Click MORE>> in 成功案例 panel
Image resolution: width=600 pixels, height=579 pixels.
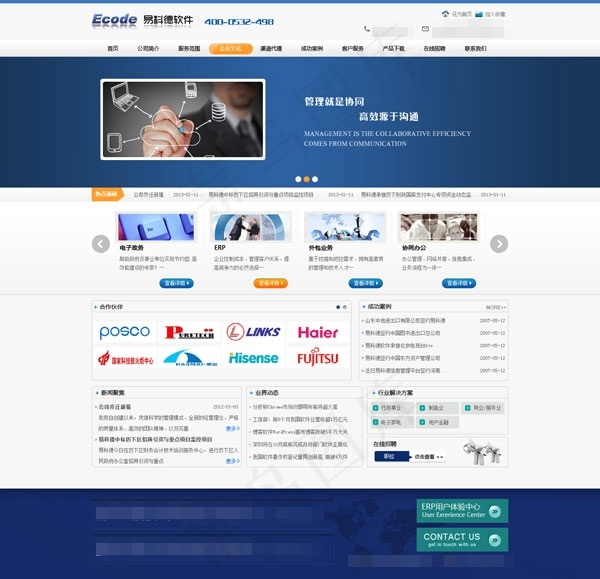(x=496, y=307)
